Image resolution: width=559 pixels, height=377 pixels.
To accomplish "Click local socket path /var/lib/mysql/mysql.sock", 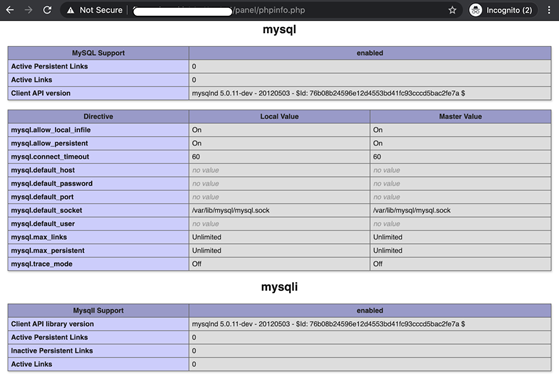I will [x=231, y=210].
